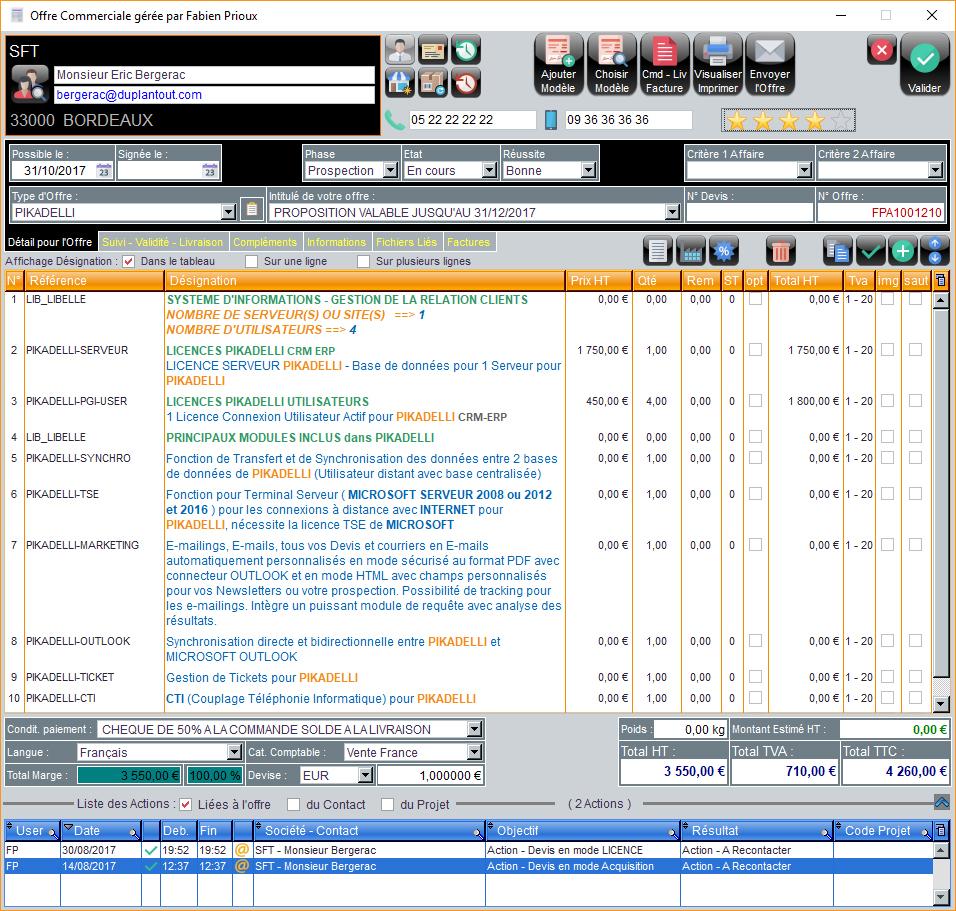Click the green phone handset icon
The image size is (956, 911).
[395, 120]
